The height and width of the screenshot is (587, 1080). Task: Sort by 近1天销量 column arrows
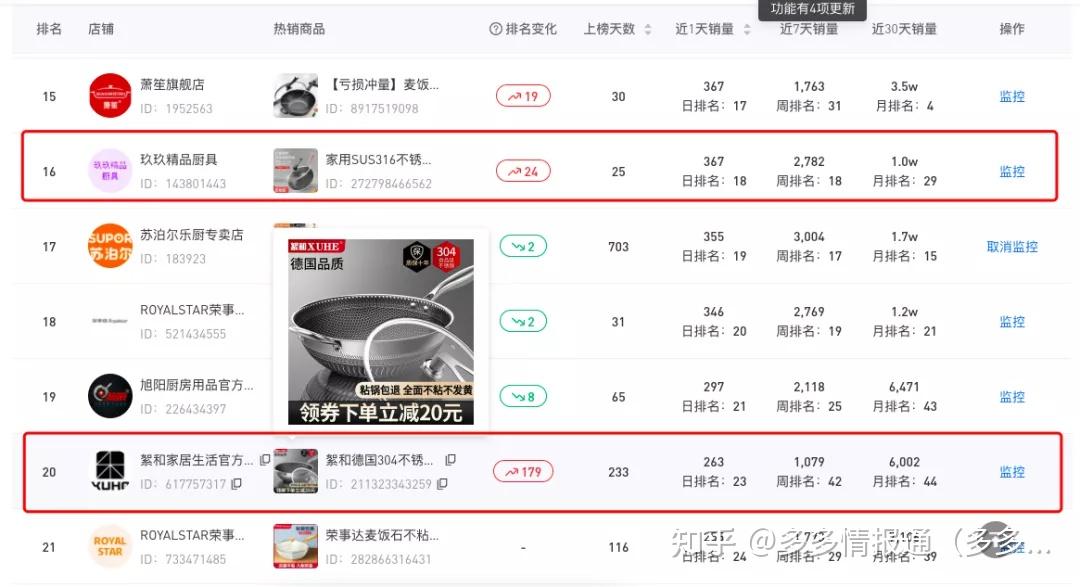(747, 29)
